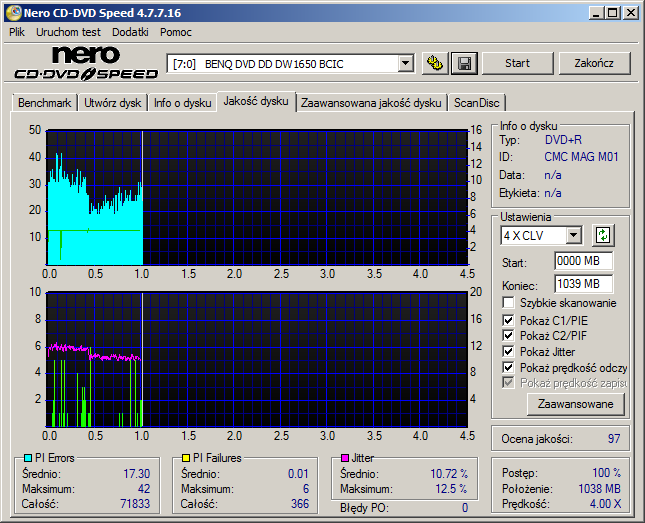Open the Dodatki menu
This screenshot has height=523, width=645.
130,32
